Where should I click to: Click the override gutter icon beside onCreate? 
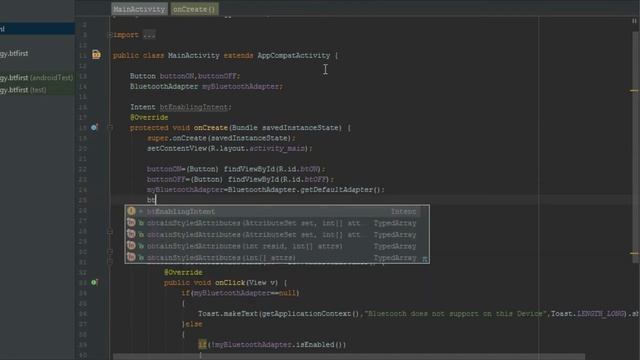point(94,127)
